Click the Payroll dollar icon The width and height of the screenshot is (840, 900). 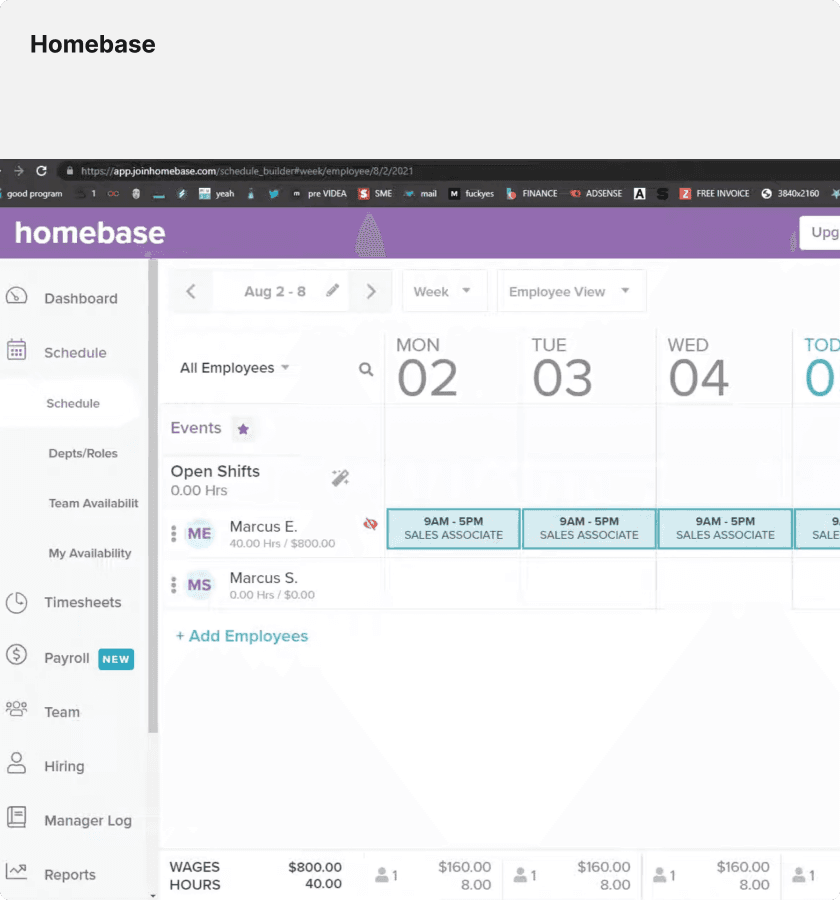coord(17,655)
